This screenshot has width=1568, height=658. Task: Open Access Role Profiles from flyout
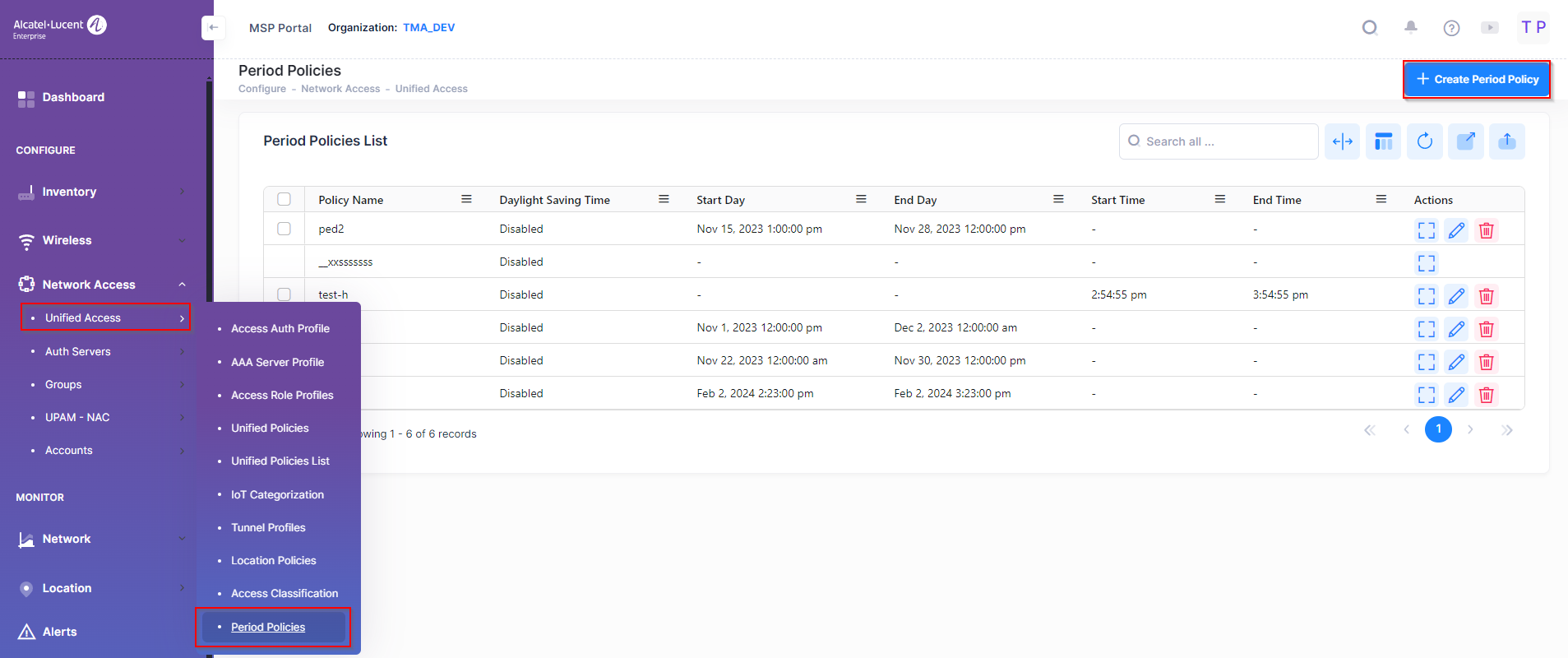pos(282,395)
